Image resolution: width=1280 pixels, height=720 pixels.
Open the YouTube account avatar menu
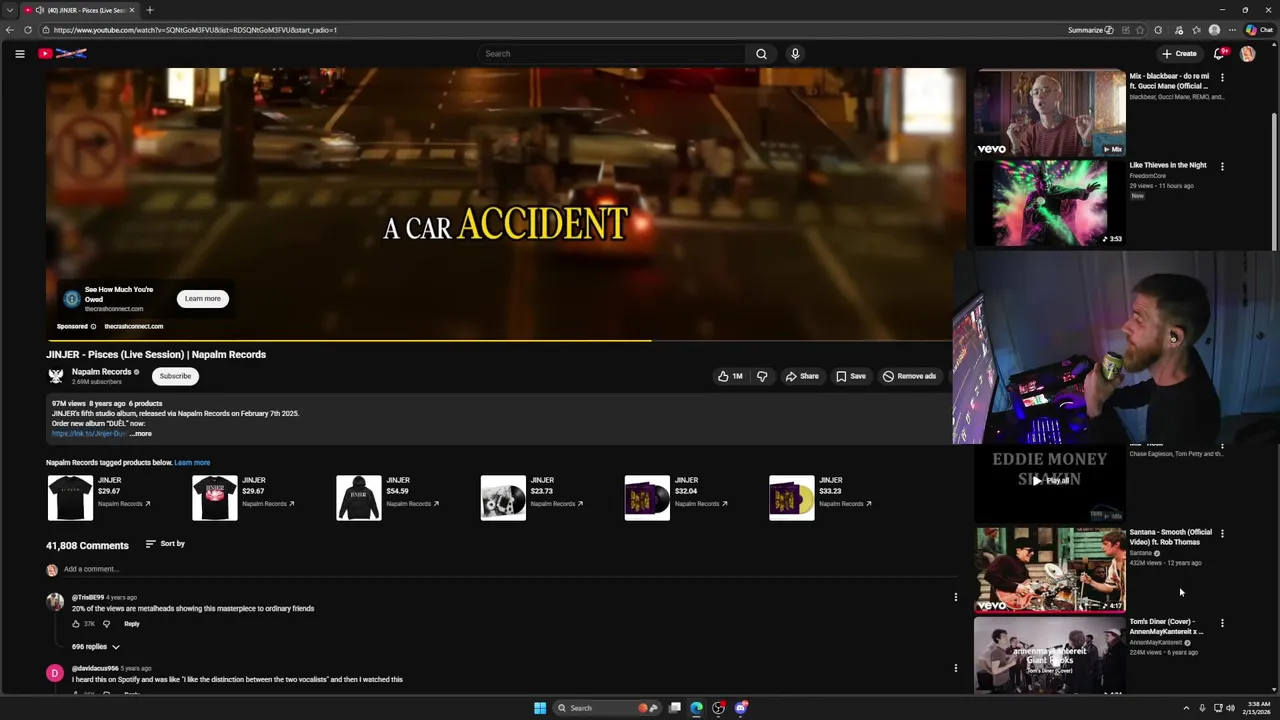pos(1247,54)
